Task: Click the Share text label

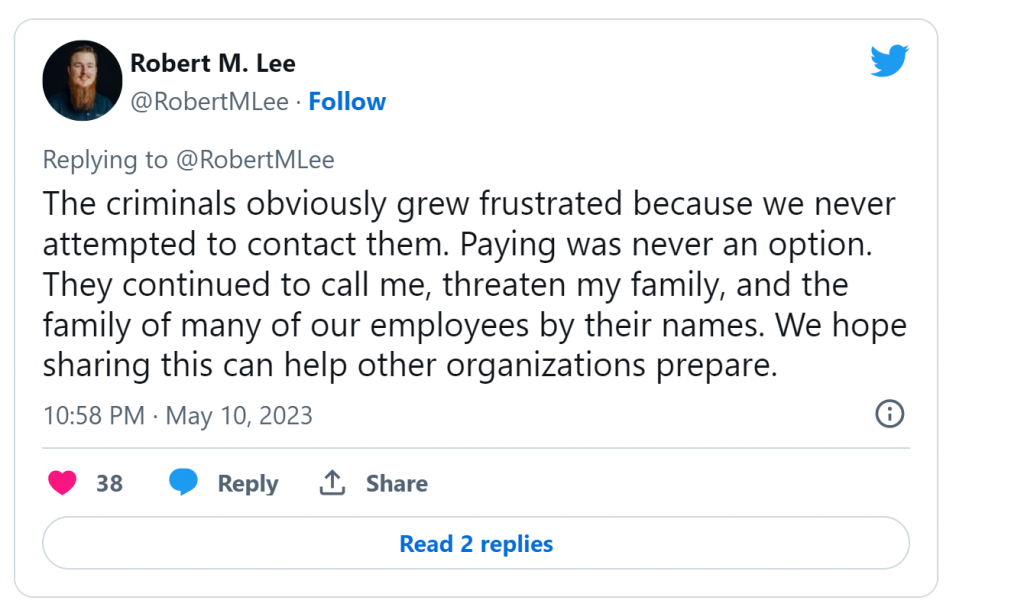Action: tap(396, 484)
